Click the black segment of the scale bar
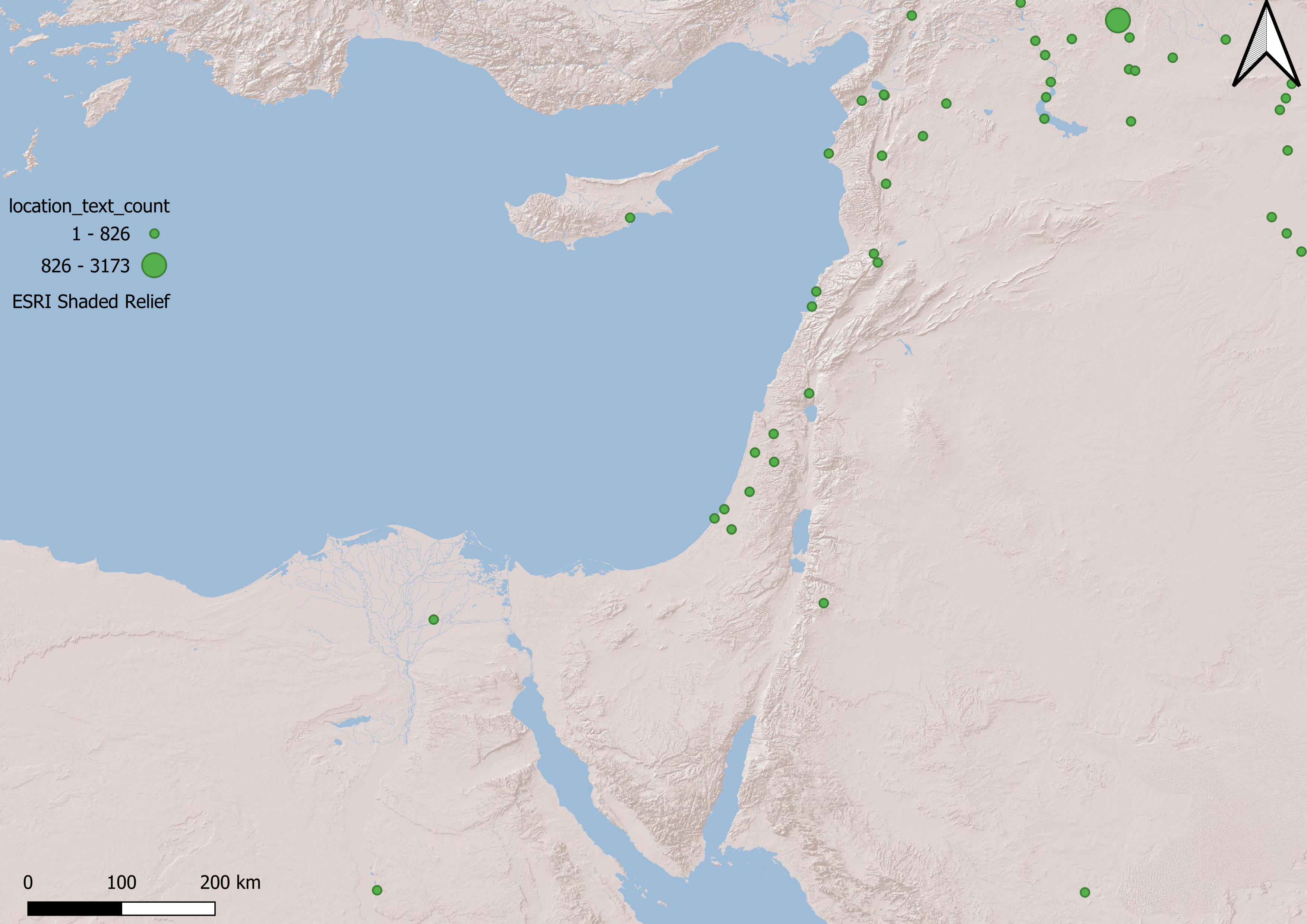Image resolution: width=1307 pixels, height=924 pixels. (75, 909)
